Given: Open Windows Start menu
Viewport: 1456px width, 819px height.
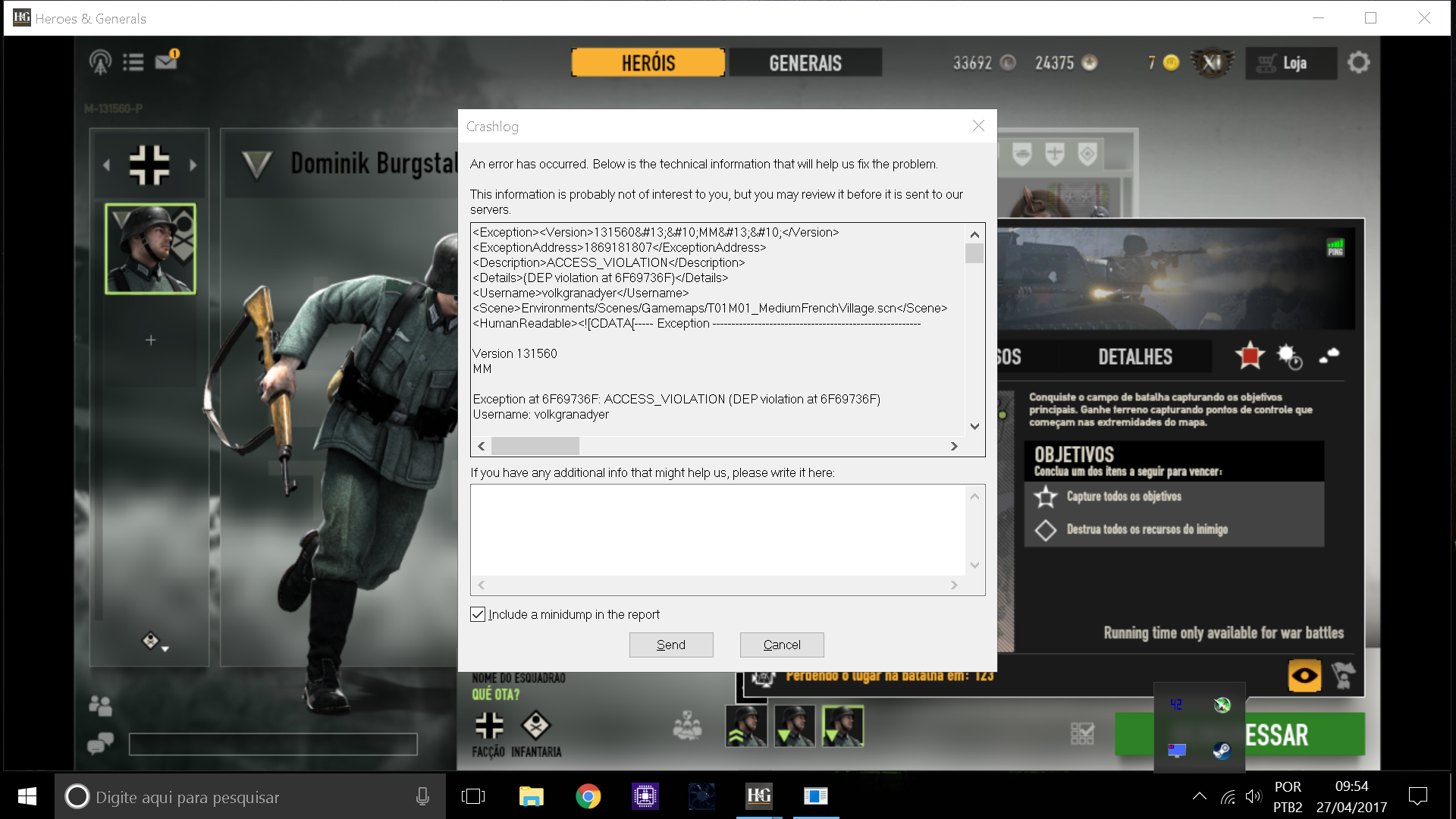Looking at the screenshot, I should point(27,796).
